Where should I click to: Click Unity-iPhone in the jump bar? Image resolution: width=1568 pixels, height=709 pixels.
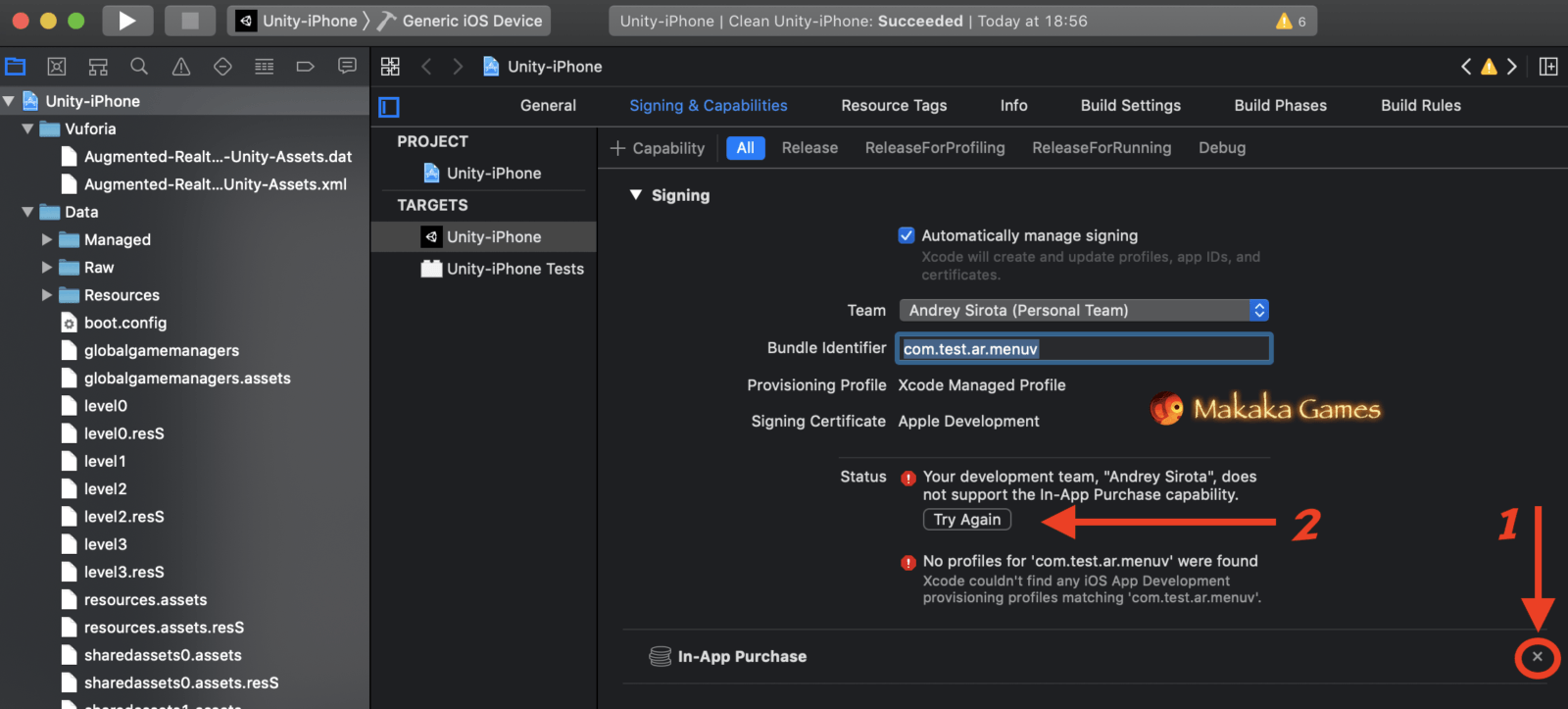[x=543, y=67]
